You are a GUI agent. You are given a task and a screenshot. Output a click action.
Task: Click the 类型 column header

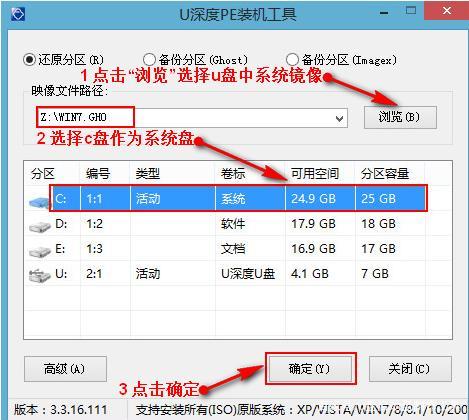[147, 174]
